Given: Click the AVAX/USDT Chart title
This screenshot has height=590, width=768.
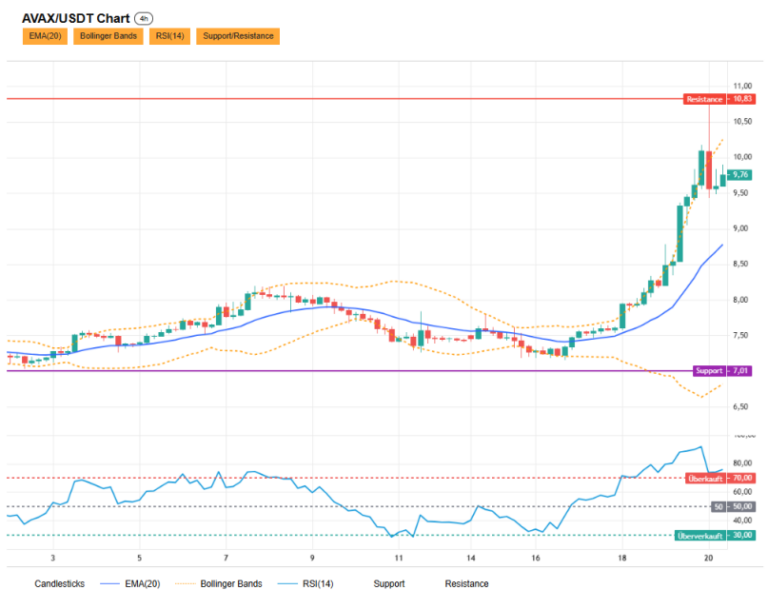Looking at the screenshot, I should 76,19.
